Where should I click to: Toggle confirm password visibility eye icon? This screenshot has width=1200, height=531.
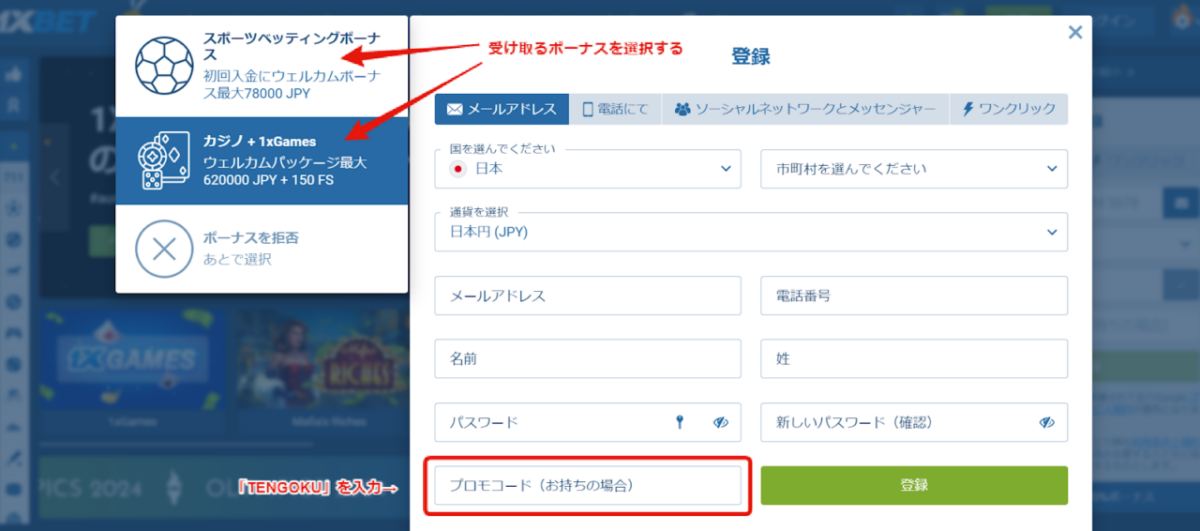tap(1047, 422)
